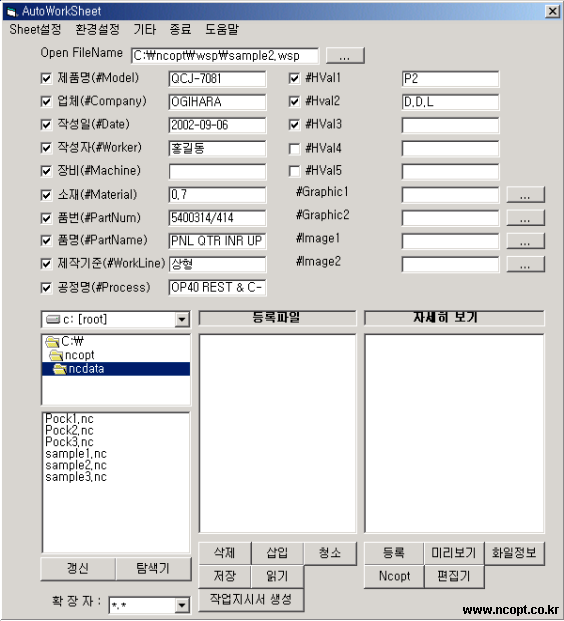
Task: Browse for #Image2 file
Action: [525, 265]
